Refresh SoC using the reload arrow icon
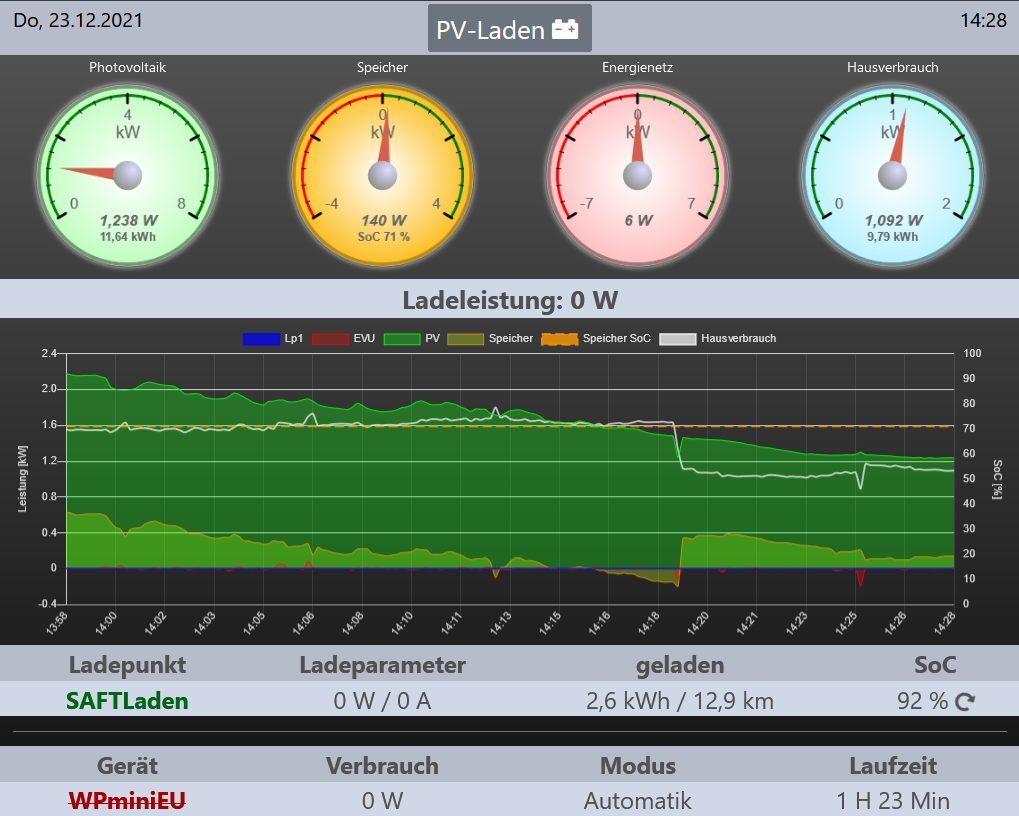1019x816 pixels. tap(964, 702)
